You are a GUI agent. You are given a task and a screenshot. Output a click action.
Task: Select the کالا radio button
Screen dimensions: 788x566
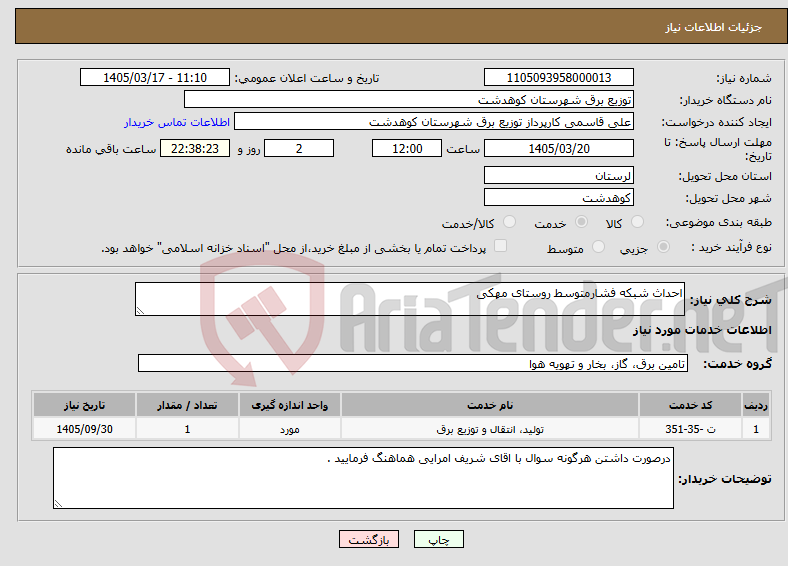click(637, 222)
